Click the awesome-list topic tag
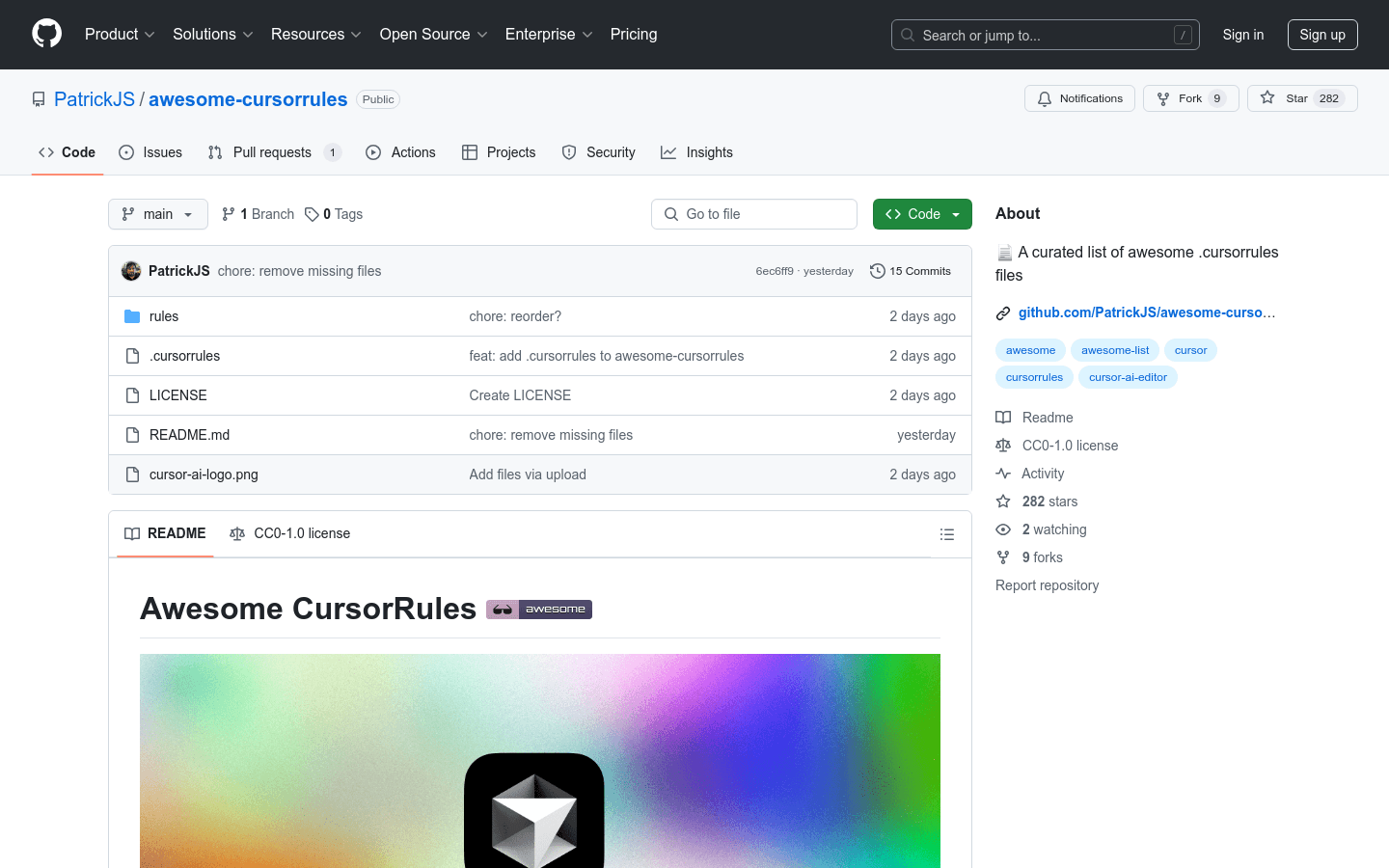Viewport: 1389px width, 868px height. pos(1115,350)
